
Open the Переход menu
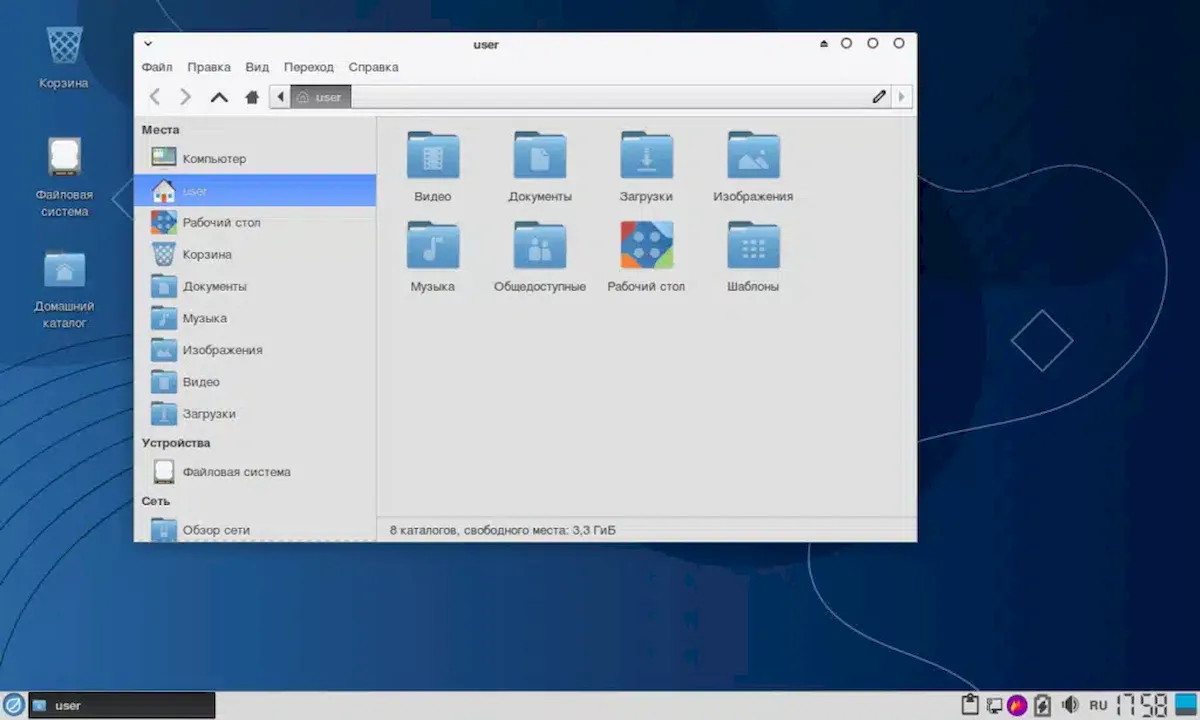[309, 67]
